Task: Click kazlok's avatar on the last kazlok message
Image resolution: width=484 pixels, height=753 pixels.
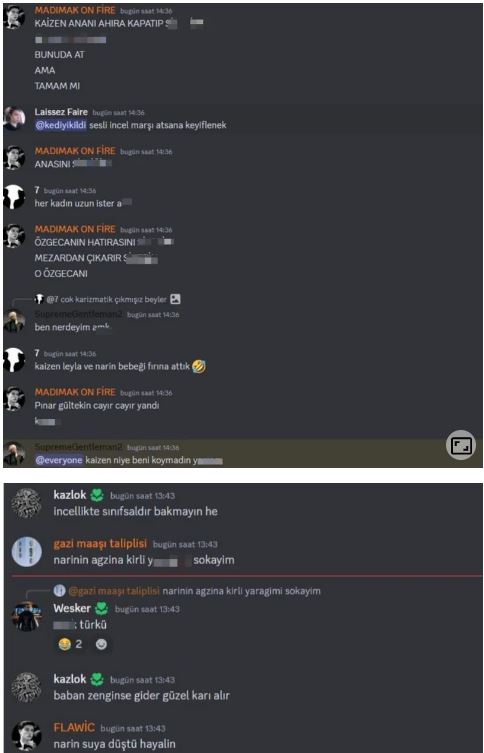Action: click(x=26, y=687)
